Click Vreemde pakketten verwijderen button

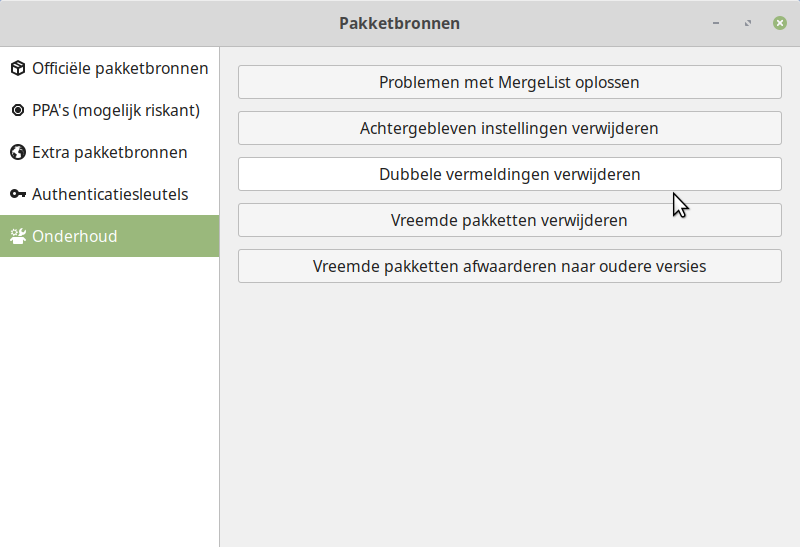tap(510, 220)
